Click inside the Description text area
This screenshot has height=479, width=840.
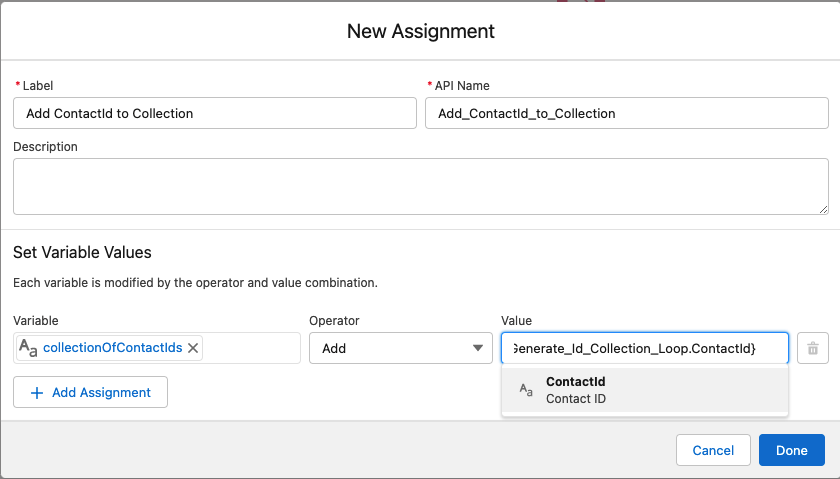click(x=420, y=186)
